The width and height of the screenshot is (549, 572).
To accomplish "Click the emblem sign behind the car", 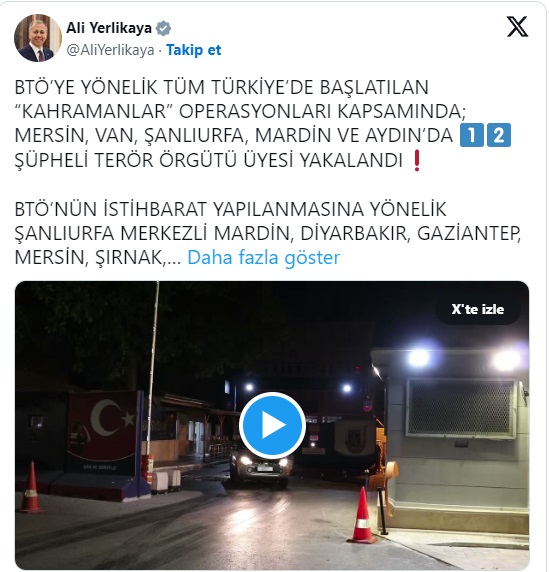I will click(x=354, y=438).
